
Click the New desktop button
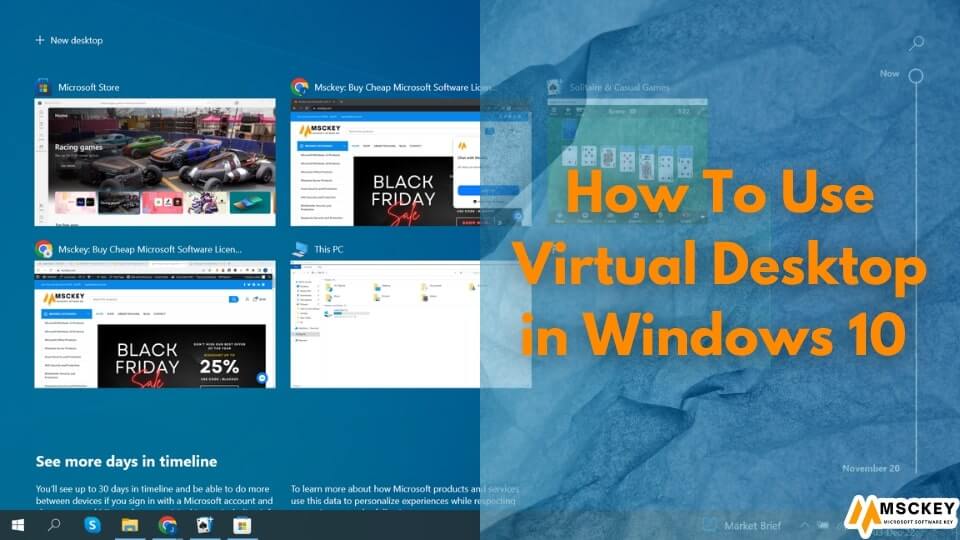point(69,40)
